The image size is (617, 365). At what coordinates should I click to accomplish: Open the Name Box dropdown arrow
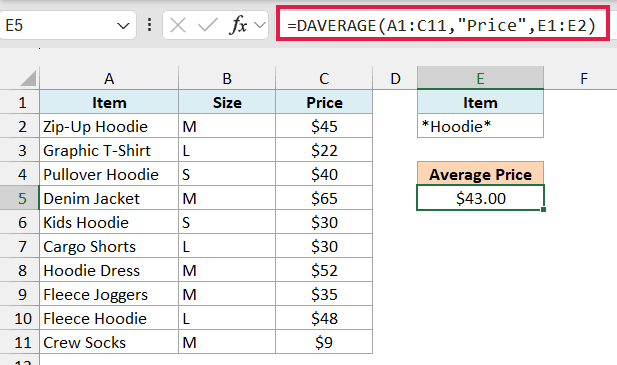point(123,26)
